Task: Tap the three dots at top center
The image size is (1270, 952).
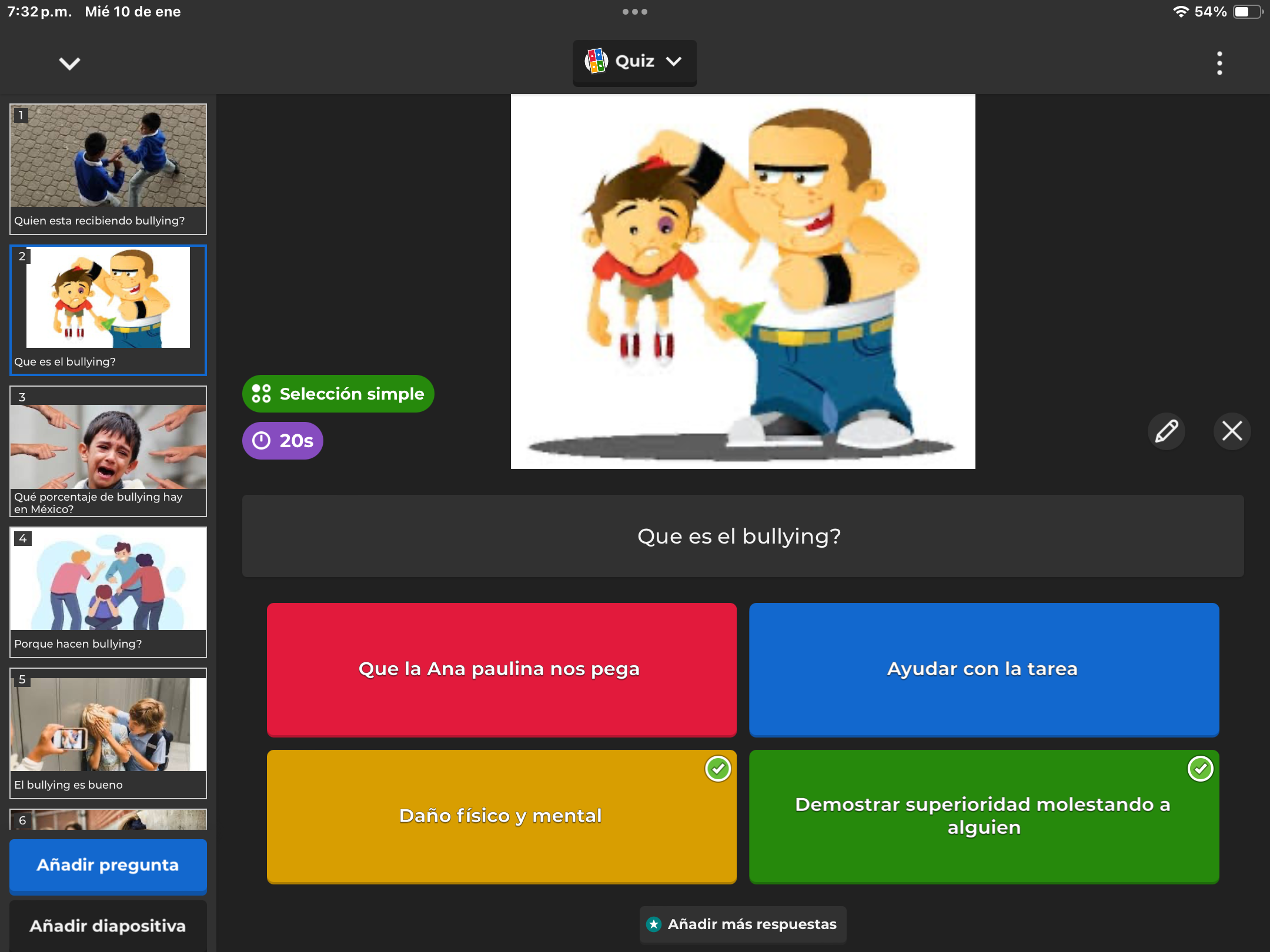Action: 634,12
